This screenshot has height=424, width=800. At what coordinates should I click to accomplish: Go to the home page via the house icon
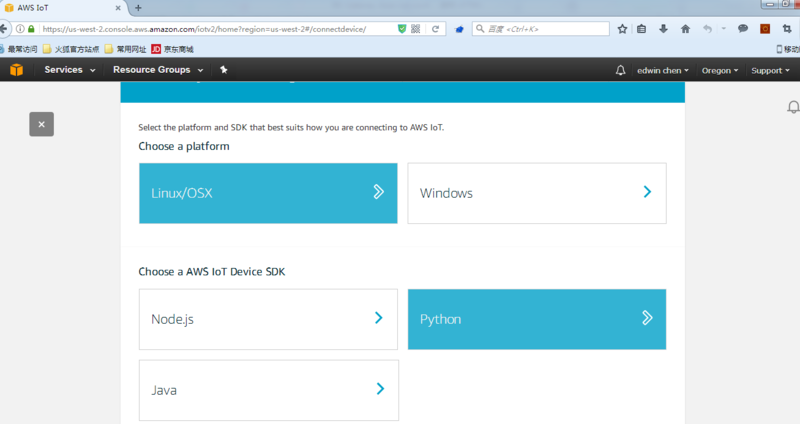685,29
